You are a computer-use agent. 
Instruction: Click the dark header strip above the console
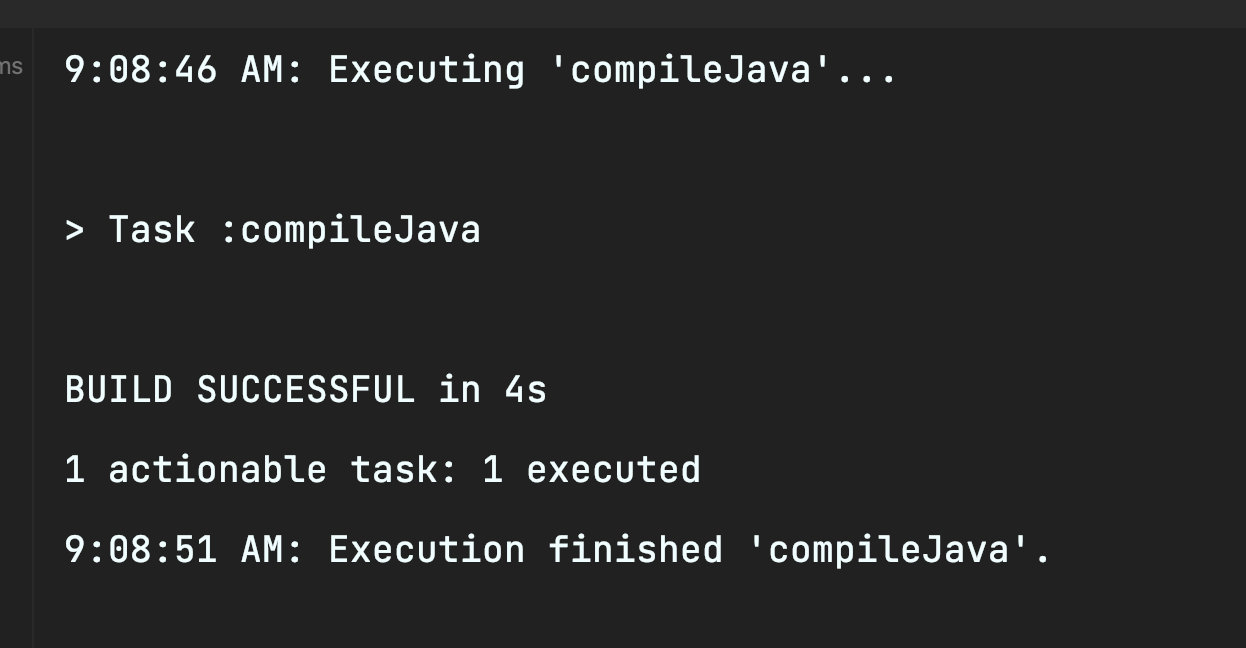(623, 13)
